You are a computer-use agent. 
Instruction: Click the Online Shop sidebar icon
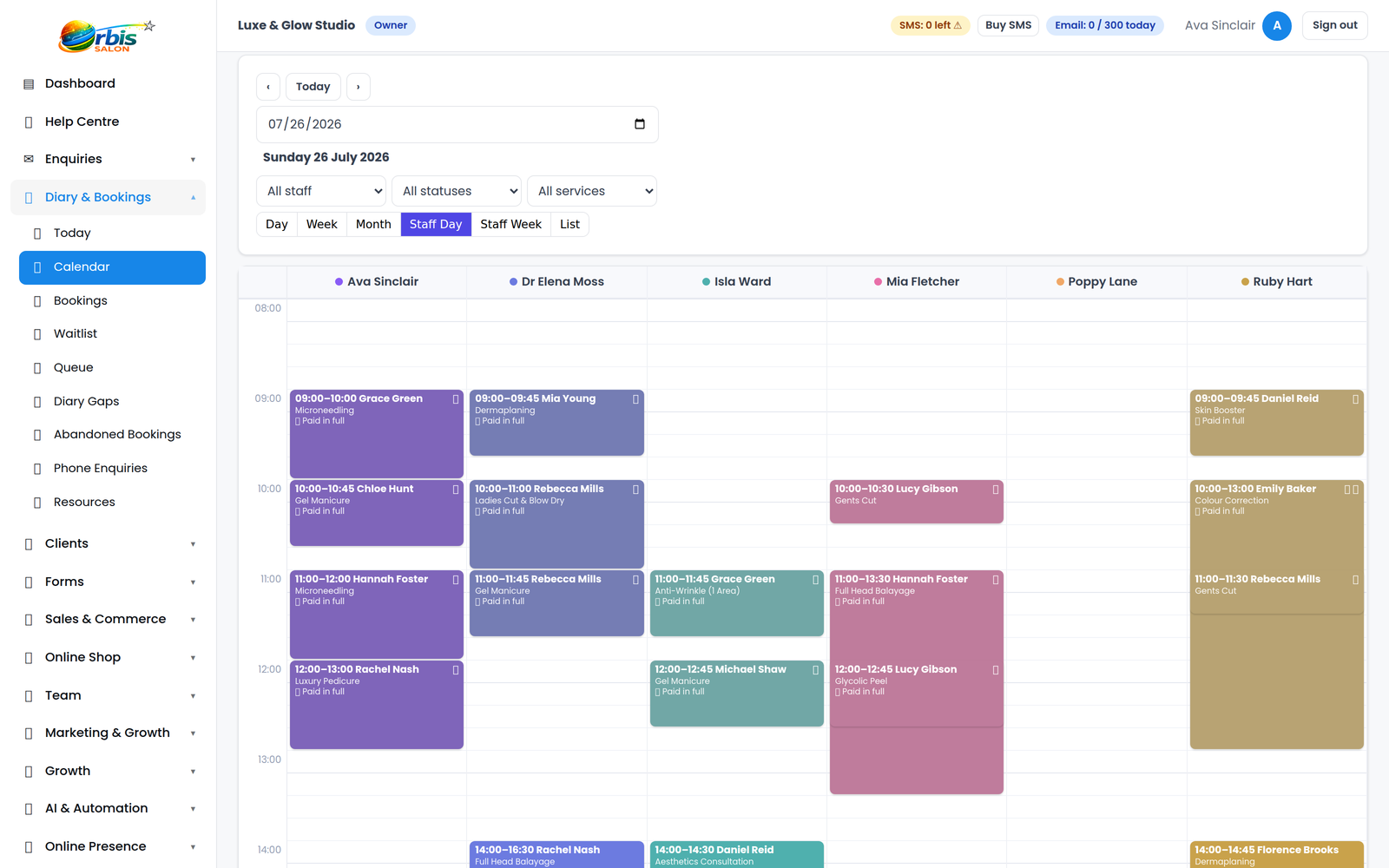pyautogui.click(x=29, y=658)
